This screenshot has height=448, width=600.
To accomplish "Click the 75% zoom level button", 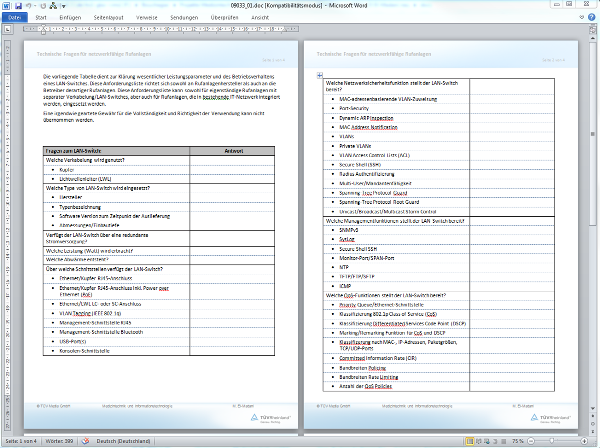I will (x=516, y=441).
